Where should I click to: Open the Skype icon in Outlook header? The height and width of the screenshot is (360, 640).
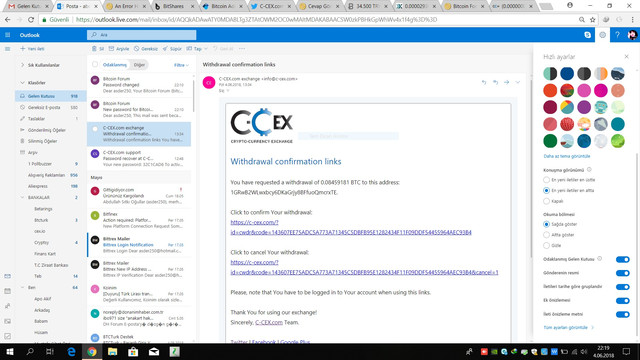(587, 35)
